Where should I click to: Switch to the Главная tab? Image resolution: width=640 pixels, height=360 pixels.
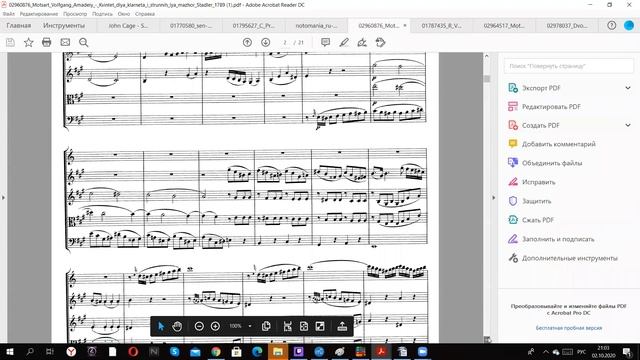pos(19,25)
